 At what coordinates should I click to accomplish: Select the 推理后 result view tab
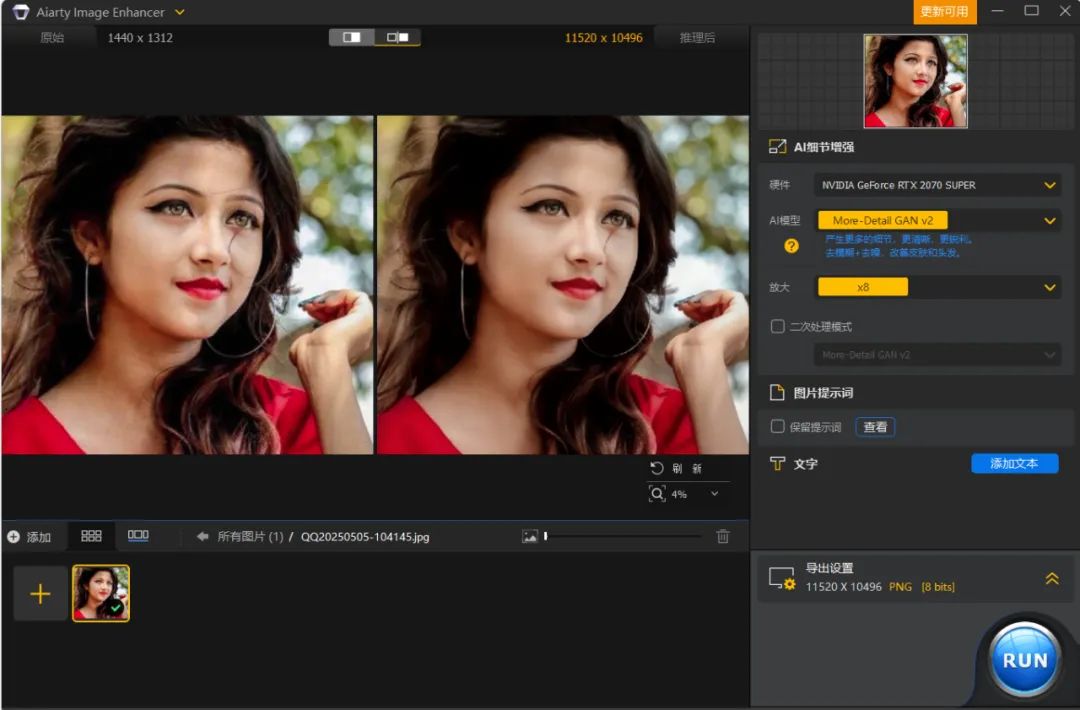click(697, 38)
